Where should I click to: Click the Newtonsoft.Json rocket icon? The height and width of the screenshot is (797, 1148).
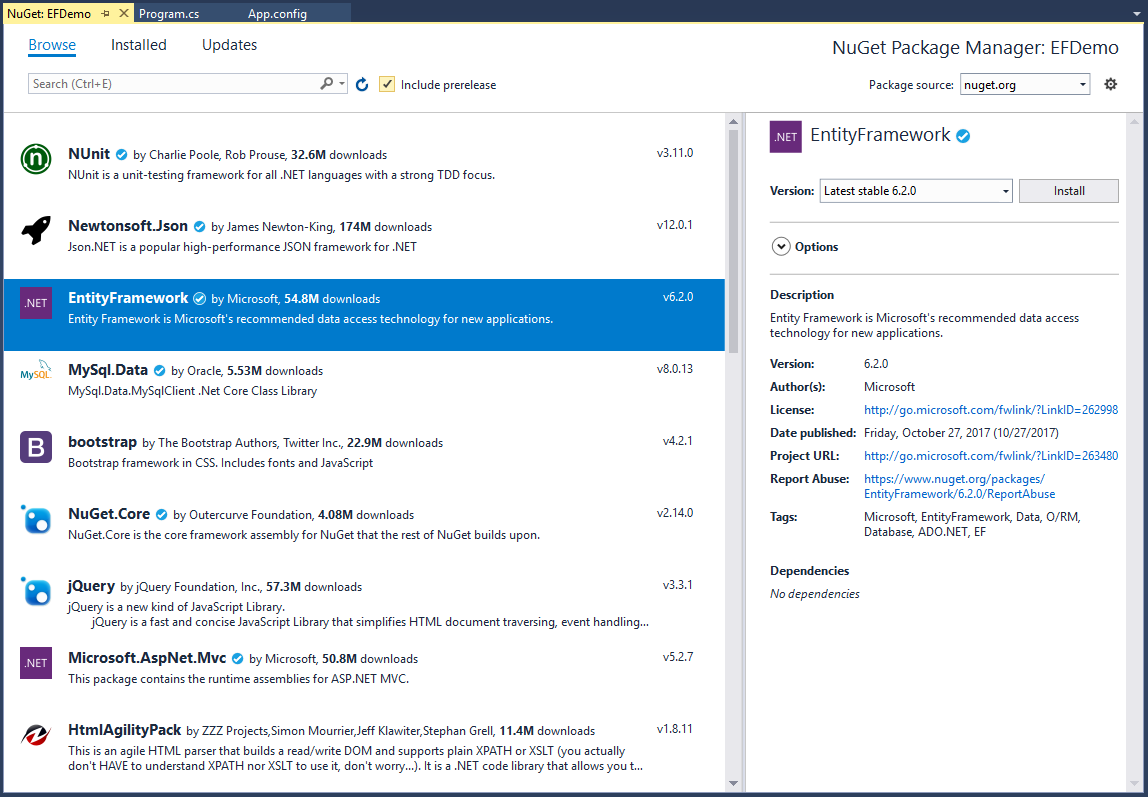click(x=36, y=231)
